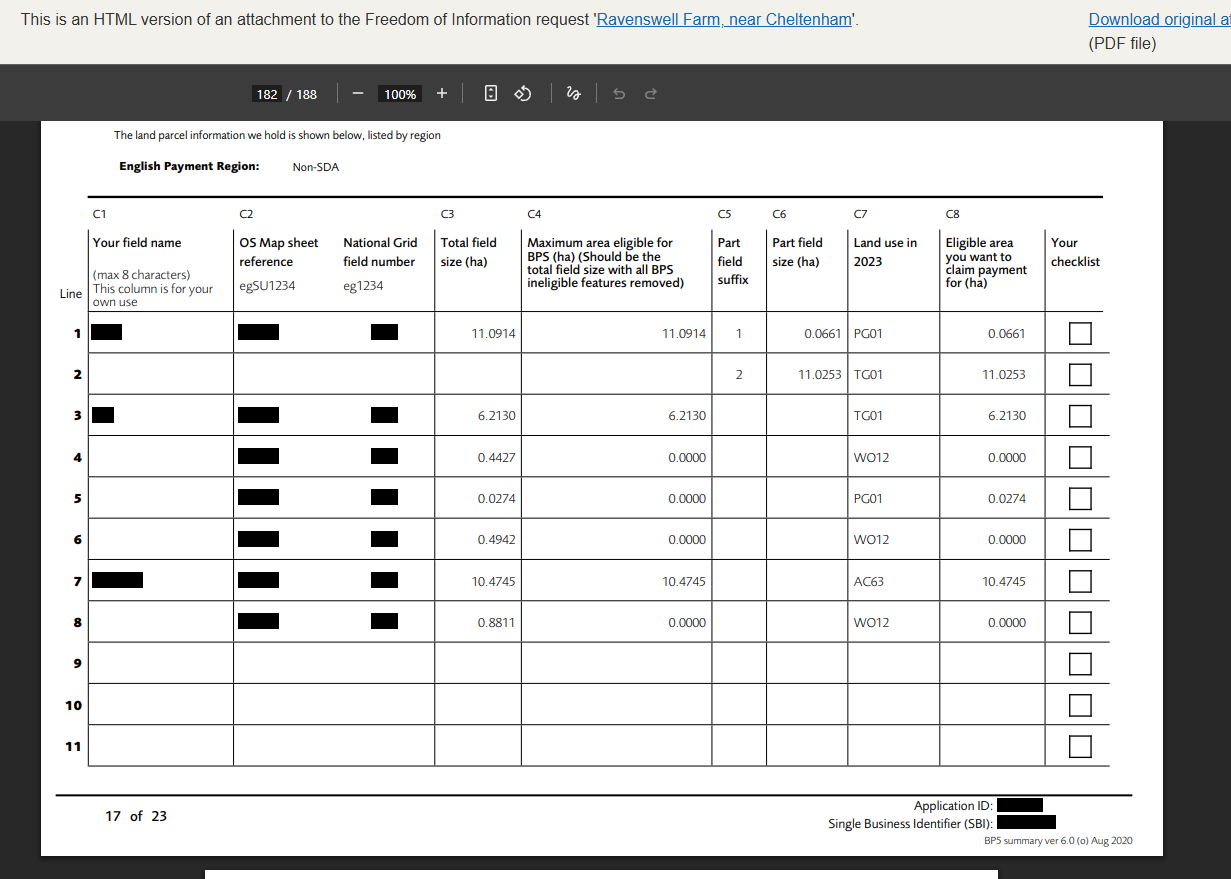Click the 100% zoom level field
This screenshot has height=879, width=1231.
coord(400,94)
